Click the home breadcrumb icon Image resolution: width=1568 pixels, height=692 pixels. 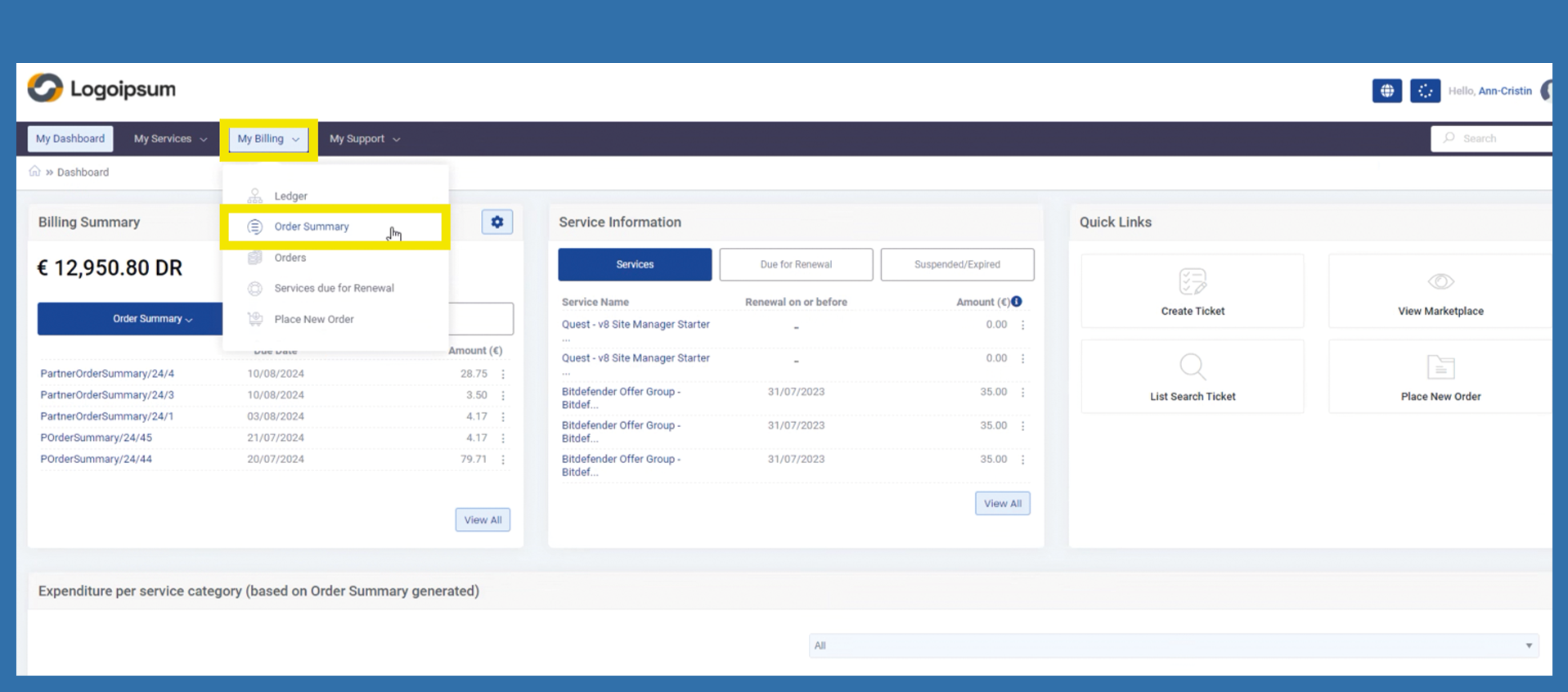click(x=34, y=172)
